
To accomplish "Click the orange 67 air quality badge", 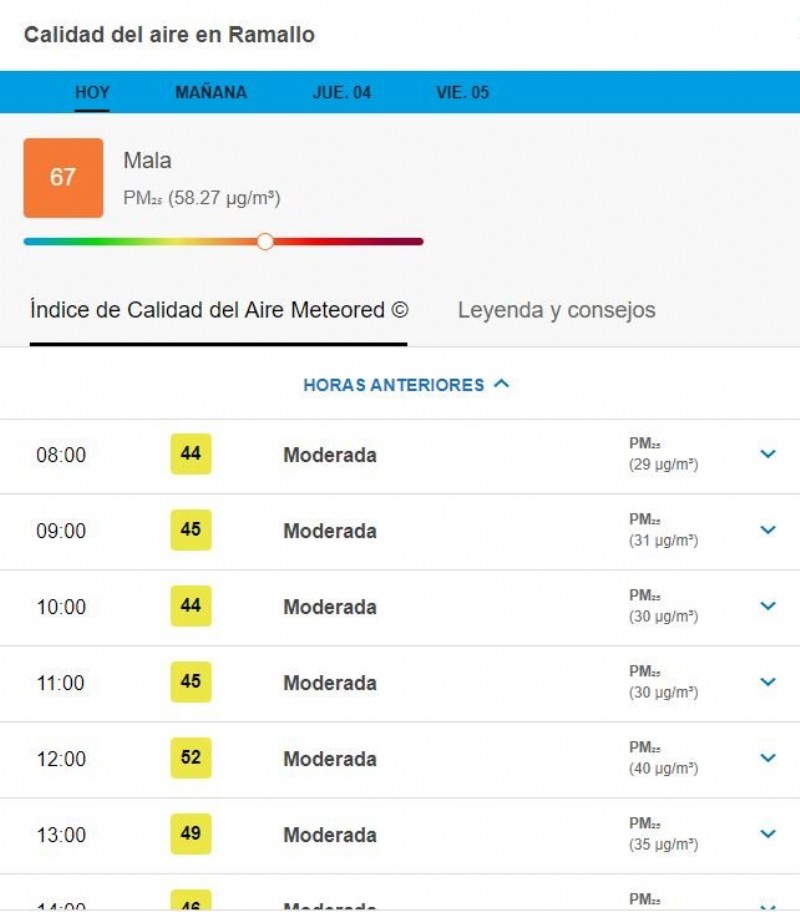I will click(63, 177).
